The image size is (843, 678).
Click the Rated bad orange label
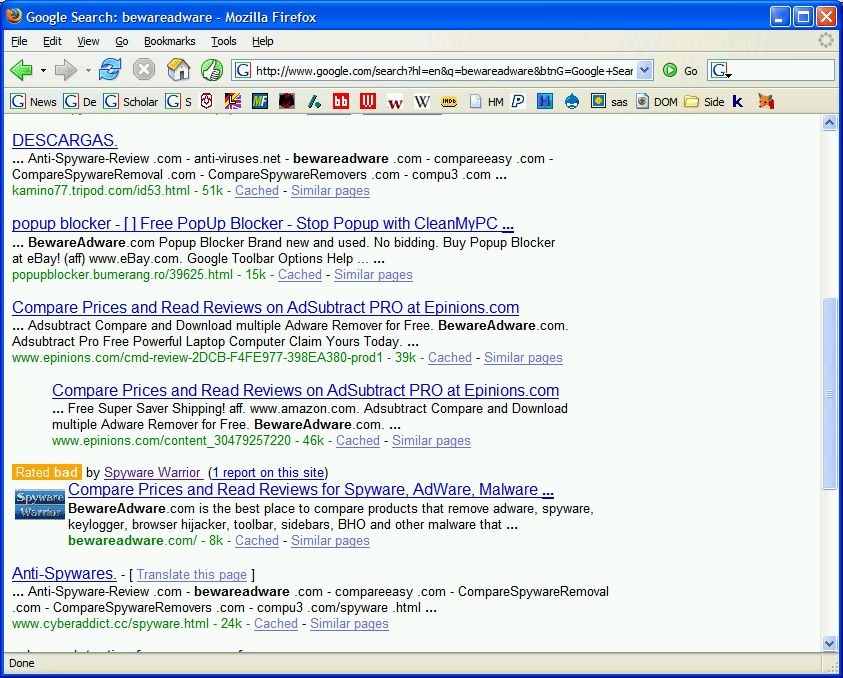click(47, 472)
